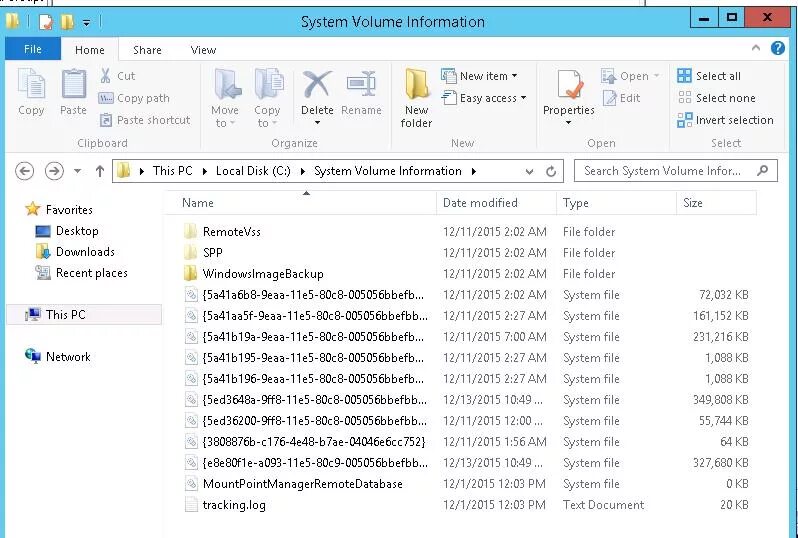Switch to the View tab
This screenshot has width=798, height=538.
[203, 50]
